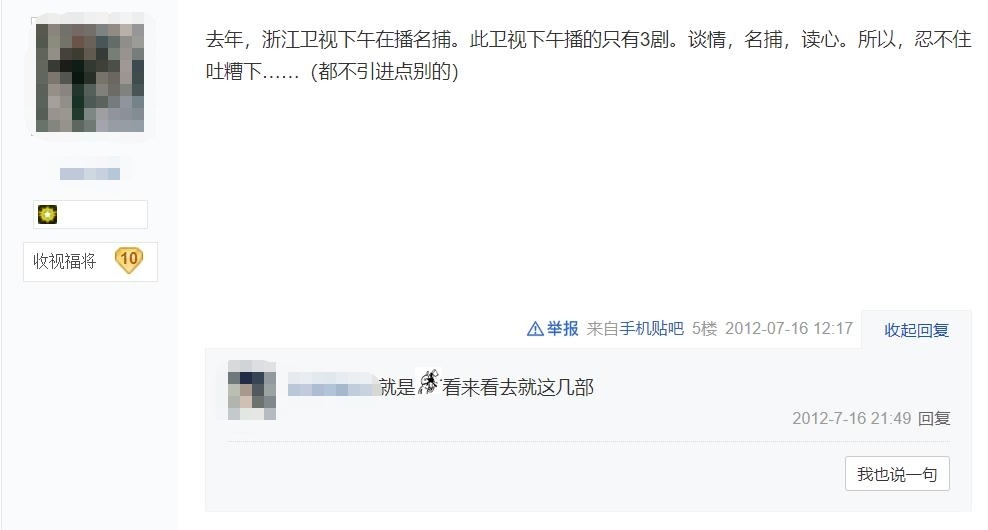Click the 5楼 floor number

[x=704, y=328]
